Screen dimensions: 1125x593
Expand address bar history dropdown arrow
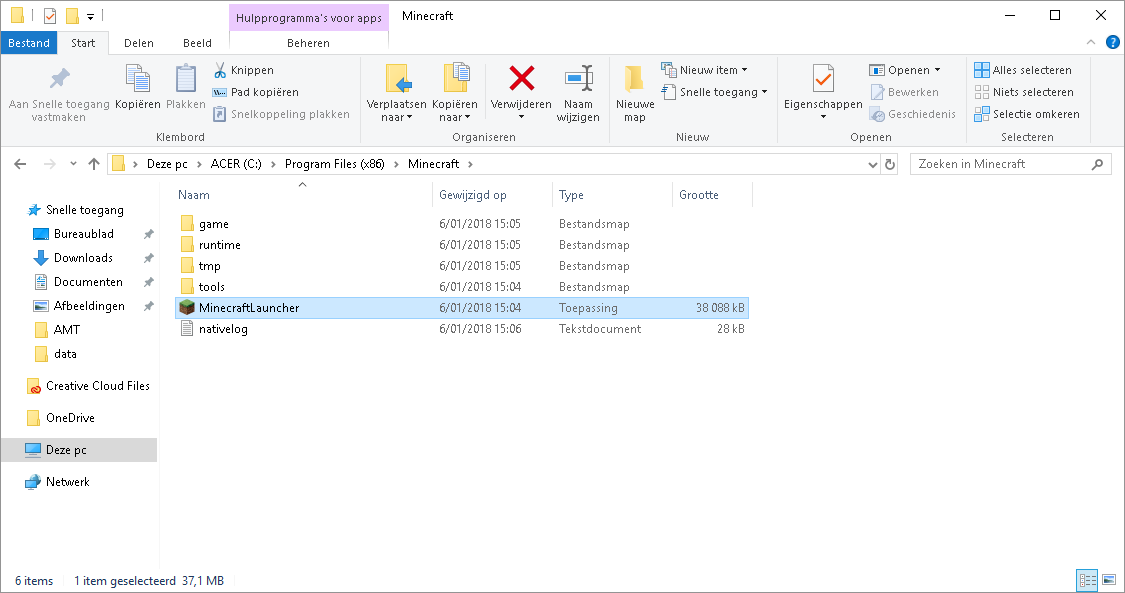(872, 164)
